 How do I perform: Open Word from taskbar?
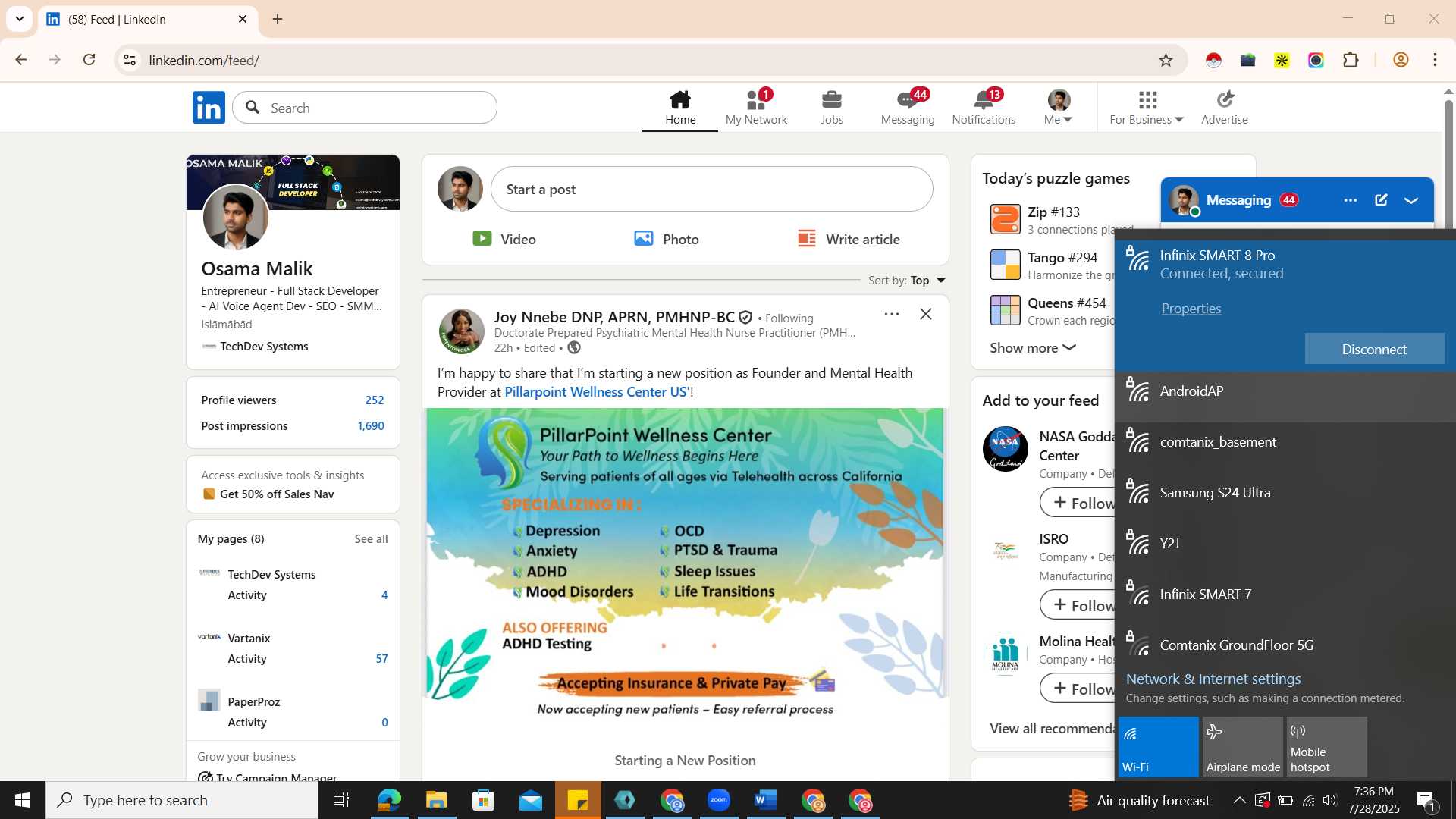point(766,800)
